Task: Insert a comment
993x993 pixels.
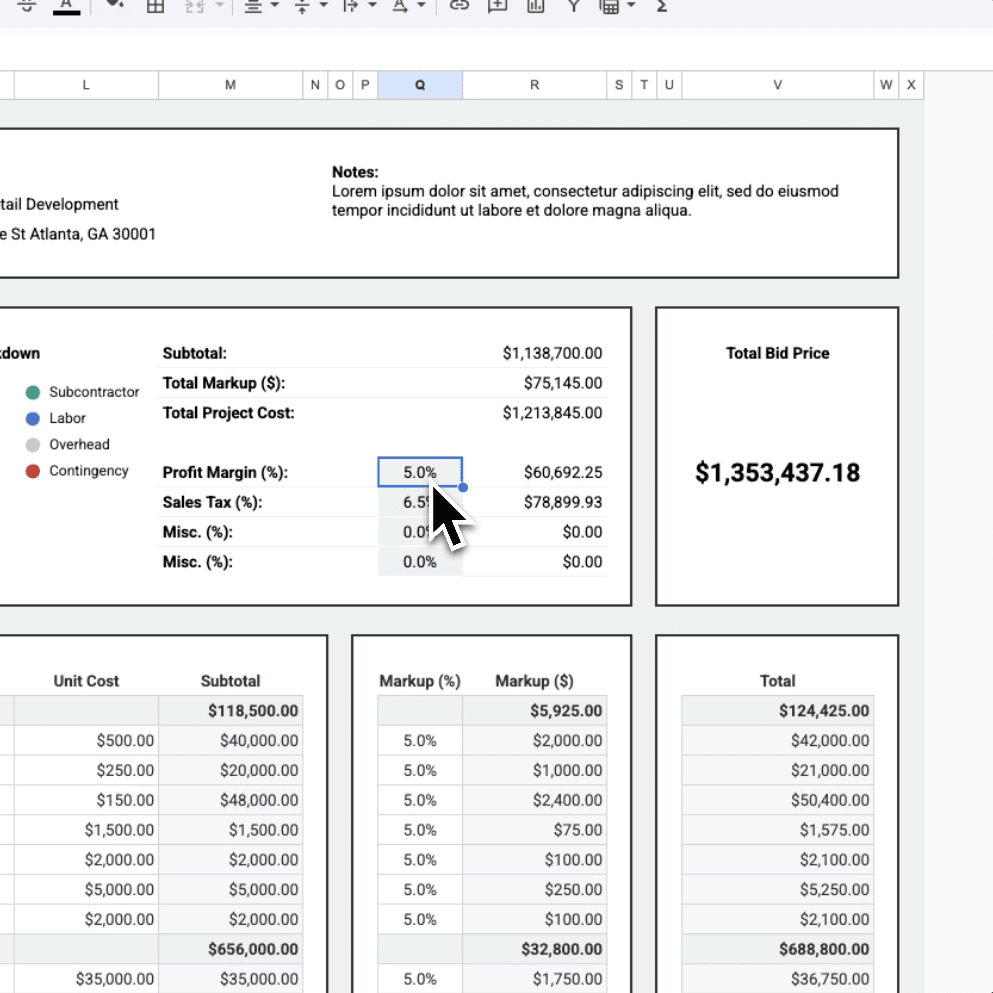Action: click(497, 7)
